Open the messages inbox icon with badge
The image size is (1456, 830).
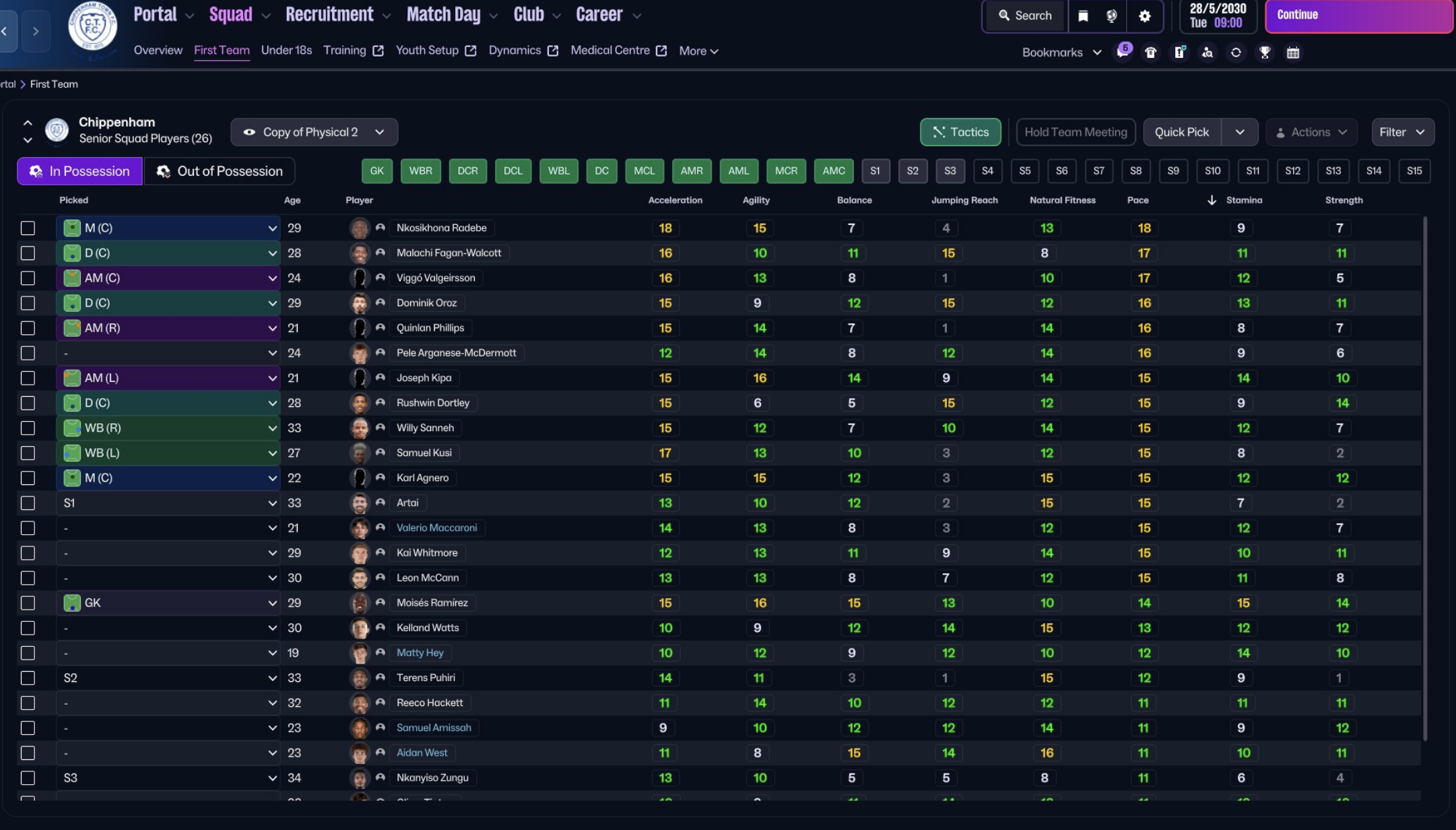(x=1123, y=53)
